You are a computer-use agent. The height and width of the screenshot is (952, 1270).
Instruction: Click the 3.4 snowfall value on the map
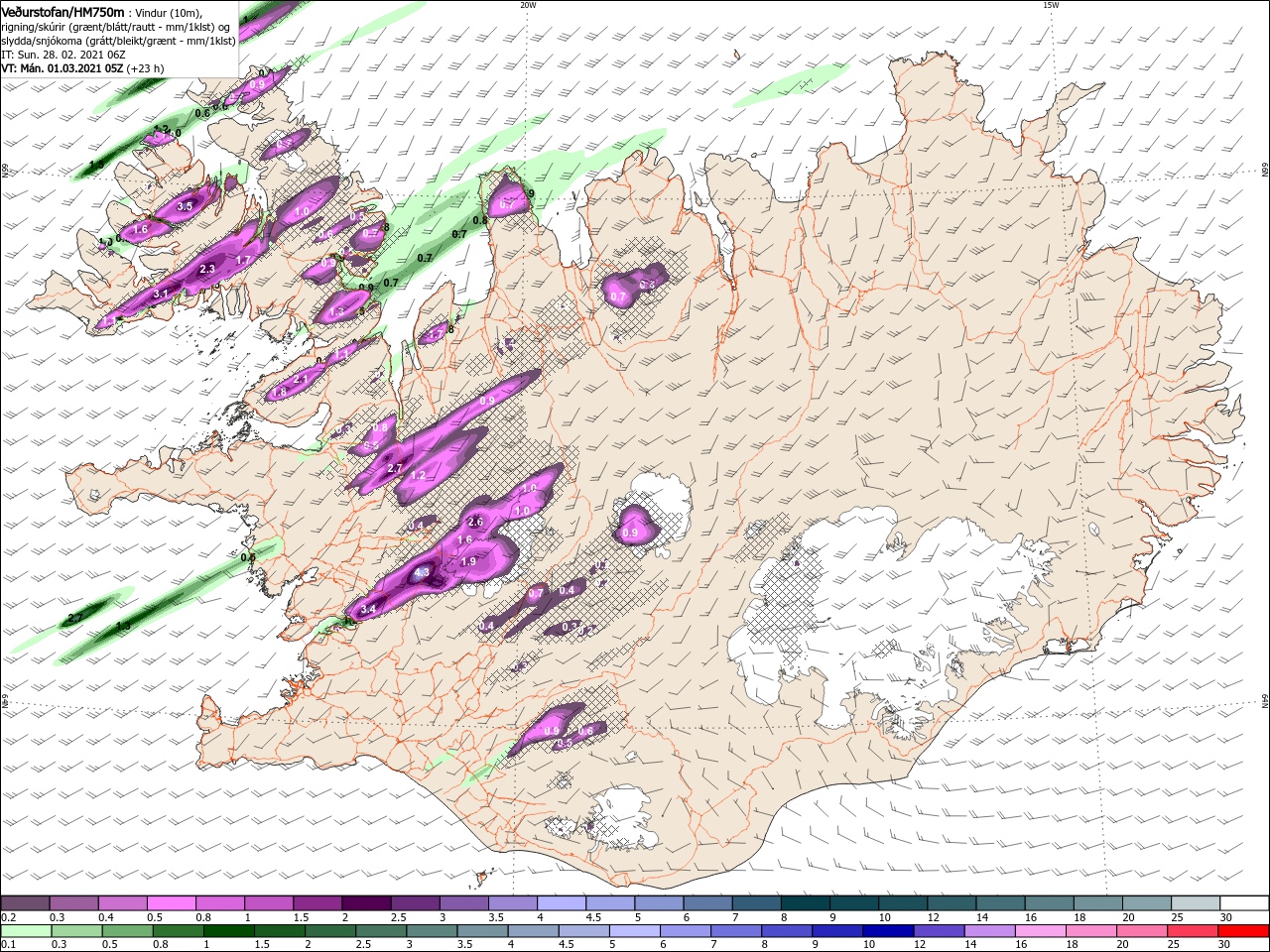pos(368,609)
